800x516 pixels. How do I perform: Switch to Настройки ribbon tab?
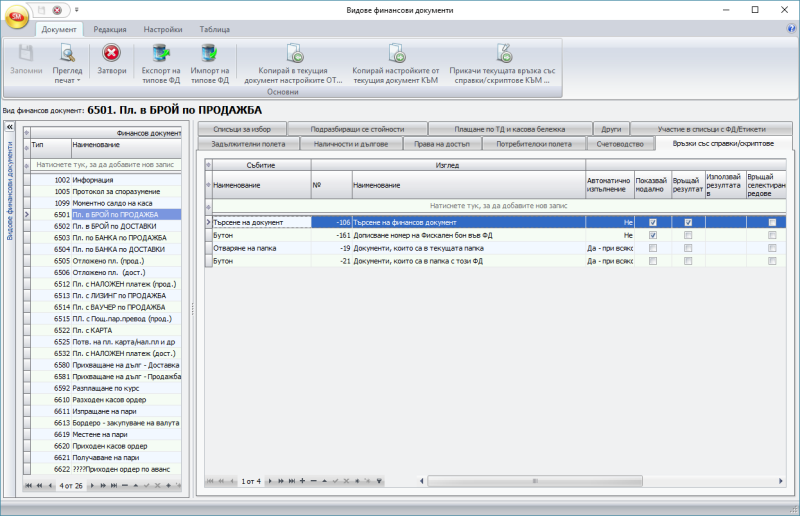point(163,29)
